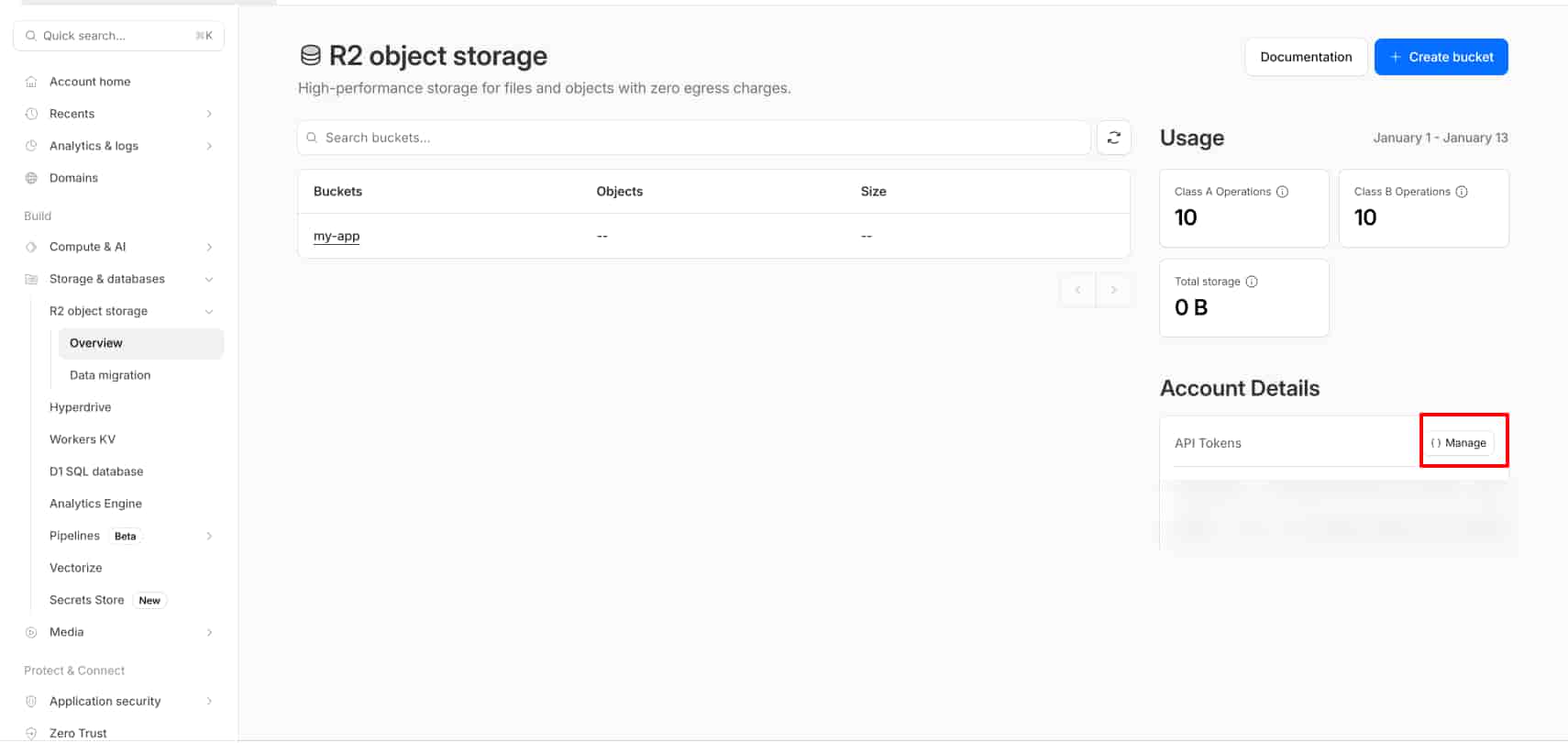Click Manage for API Tokens

click(x=1458, y=443)
